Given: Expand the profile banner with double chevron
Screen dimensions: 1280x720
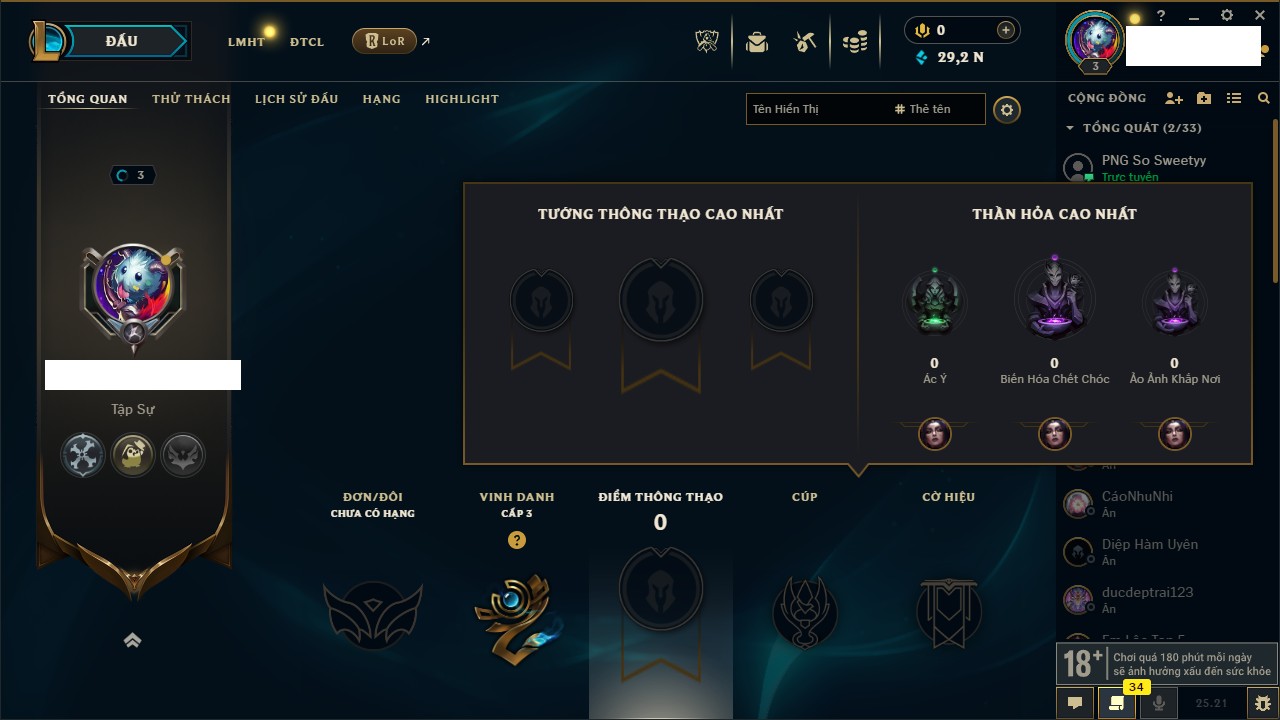Looking at the screenshot, I should pos(132,641).
